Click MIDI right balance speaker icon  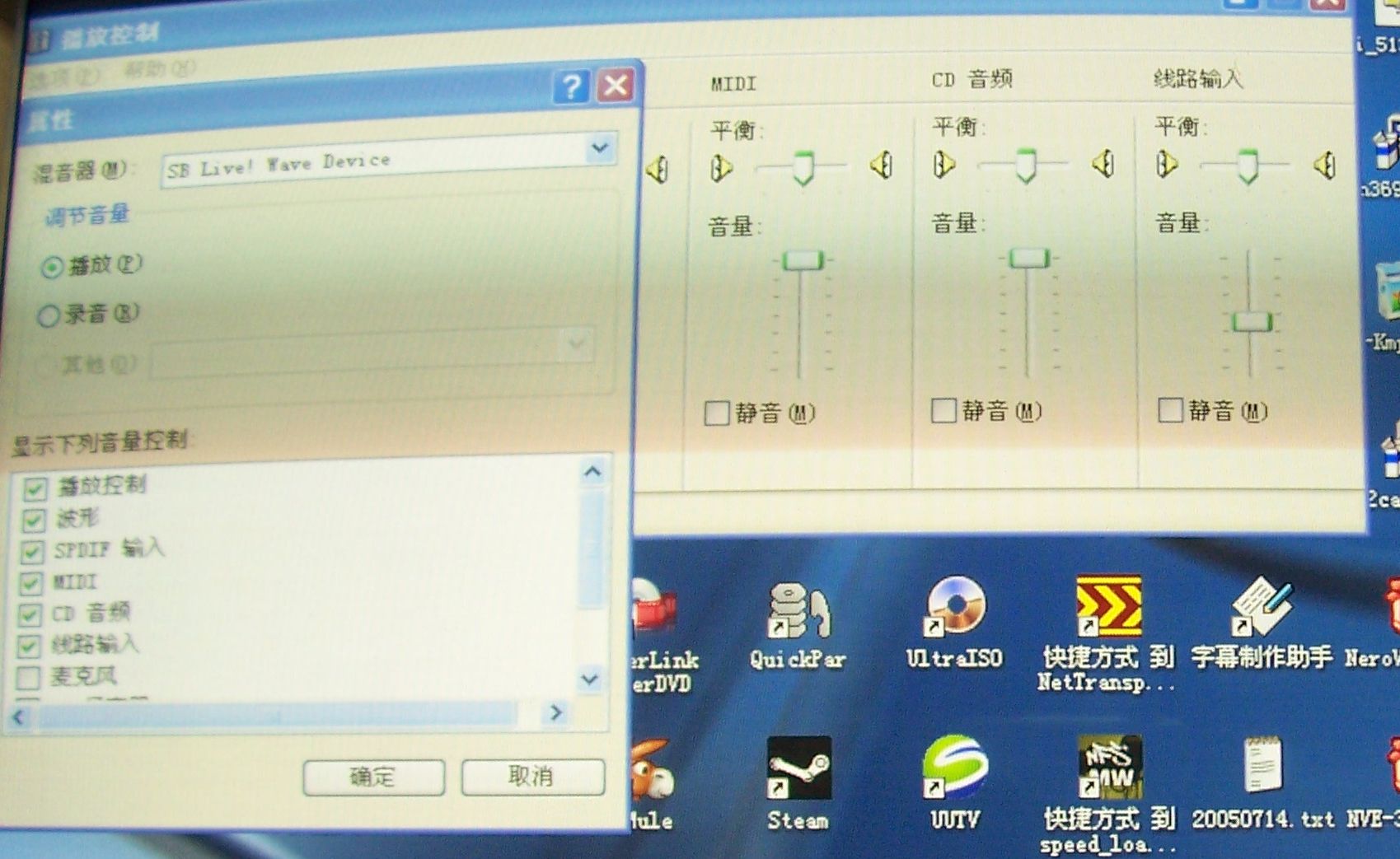[882, 165]
